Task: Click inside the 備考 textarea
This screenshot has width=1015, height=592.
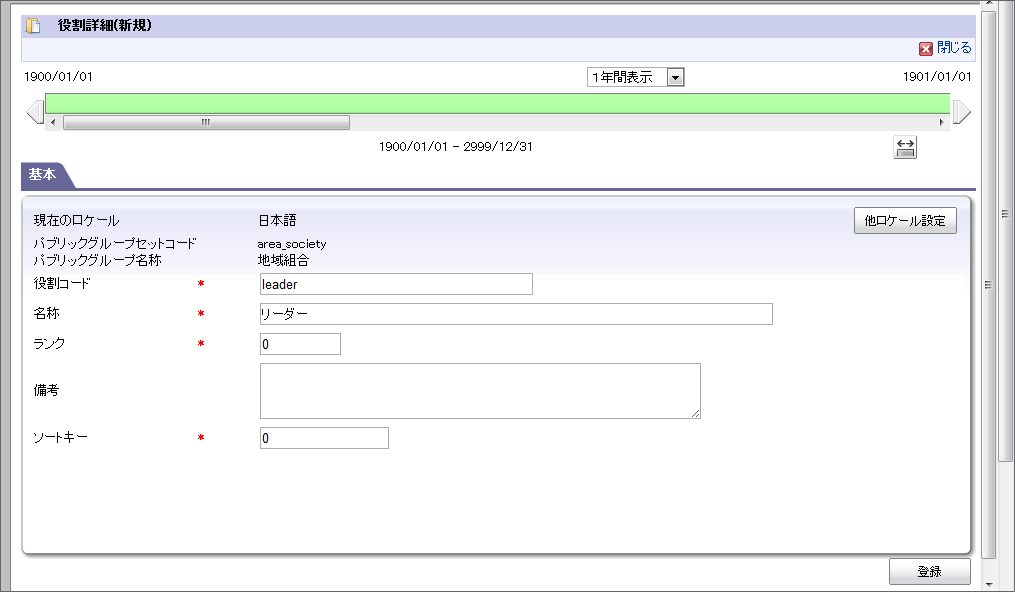Action: [480, 391]
